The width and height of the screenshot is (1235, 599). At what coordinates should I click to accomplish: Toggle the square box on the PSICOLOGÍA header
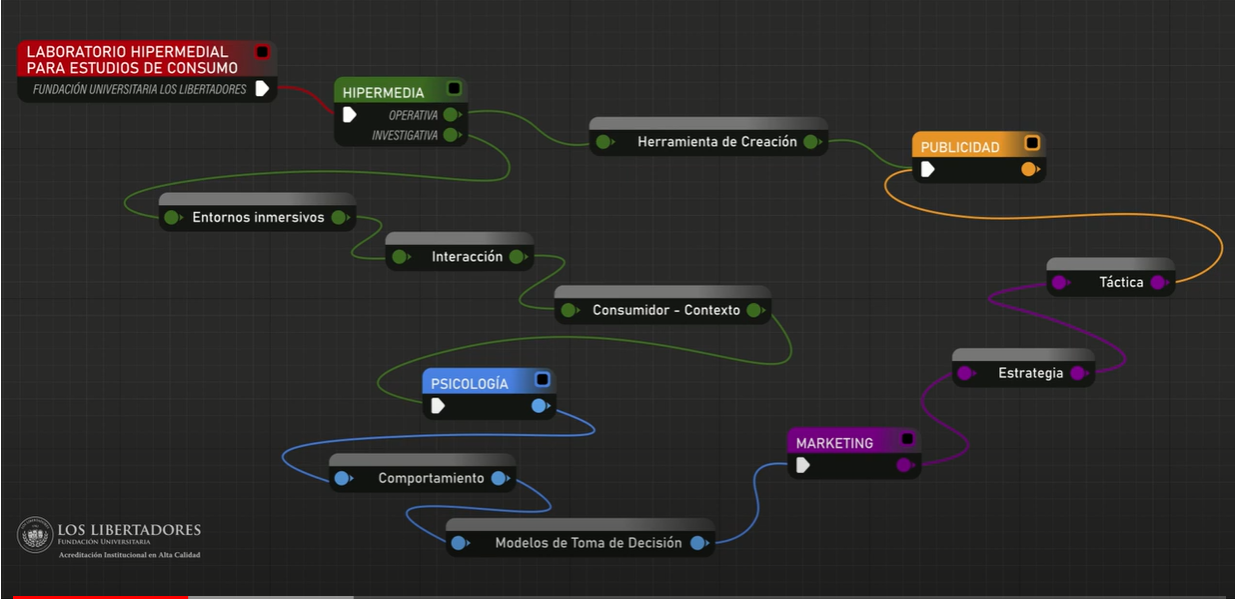542,379
